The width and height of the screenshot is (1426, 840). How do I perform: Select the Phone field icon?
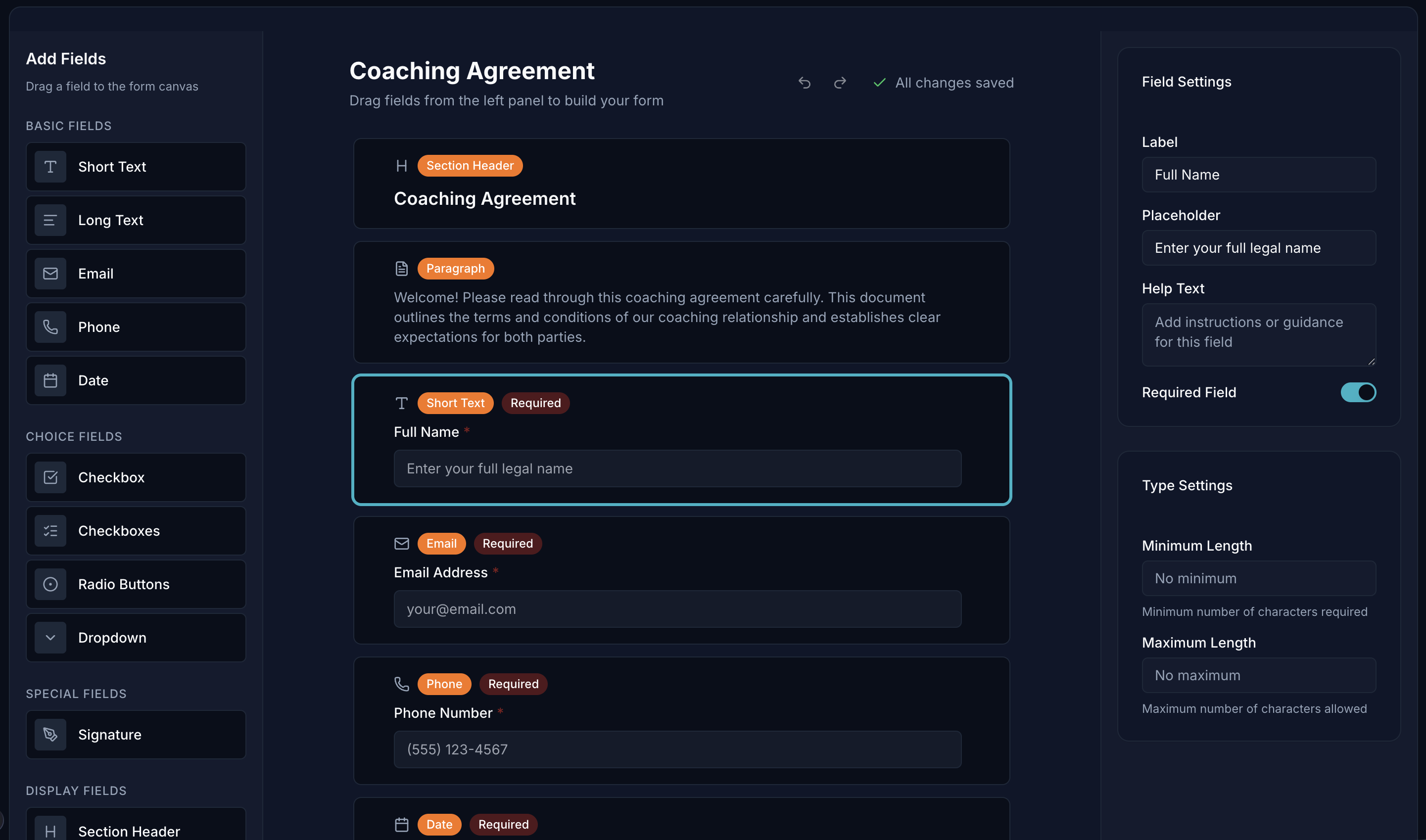point(50,327)
